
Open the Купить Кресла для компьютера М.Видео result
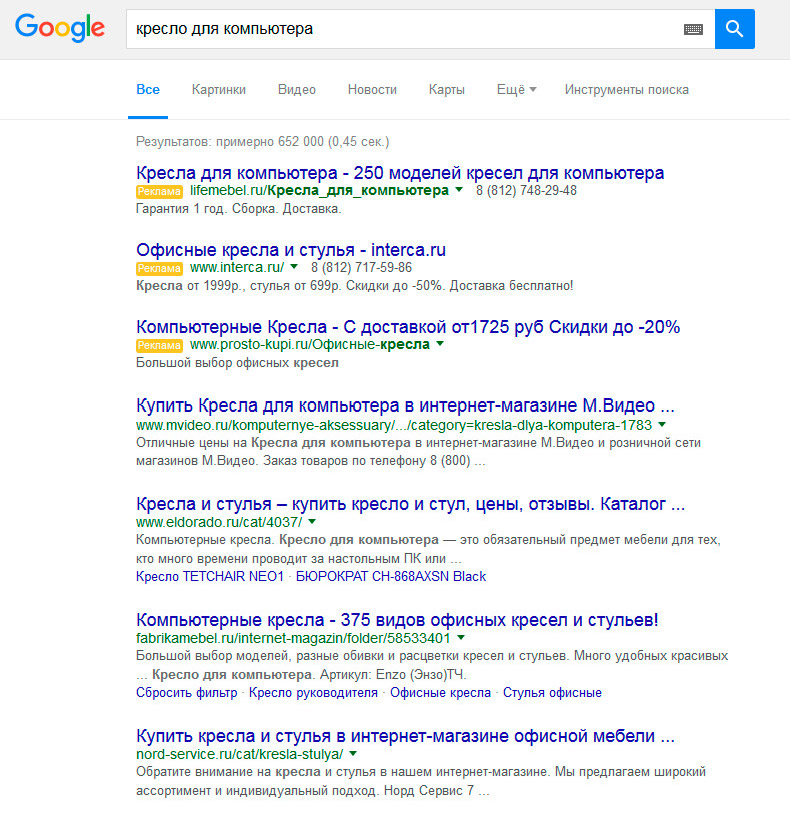pos(405,405)
